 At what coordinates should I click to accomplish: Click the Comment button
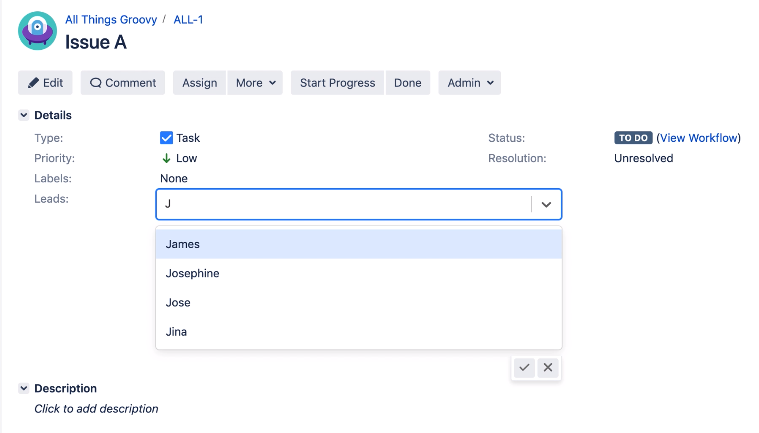click(123, 83)
